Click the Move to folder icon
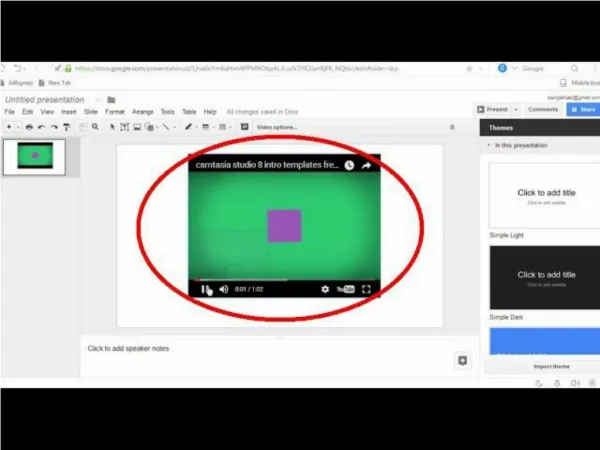 (111, 100)
